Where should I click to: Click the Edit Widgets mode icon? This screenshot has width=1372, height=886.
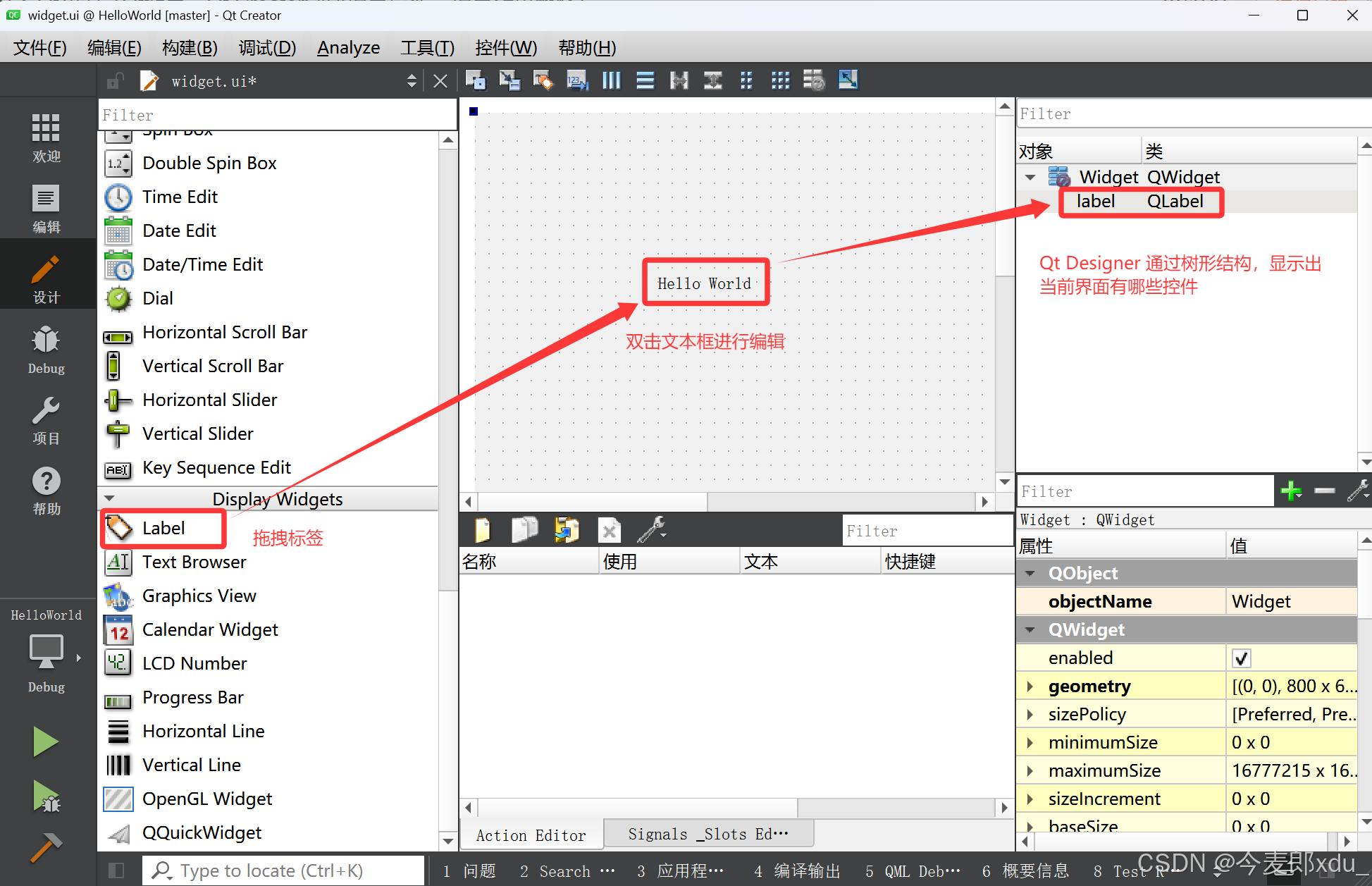click(x=476, y=80)
